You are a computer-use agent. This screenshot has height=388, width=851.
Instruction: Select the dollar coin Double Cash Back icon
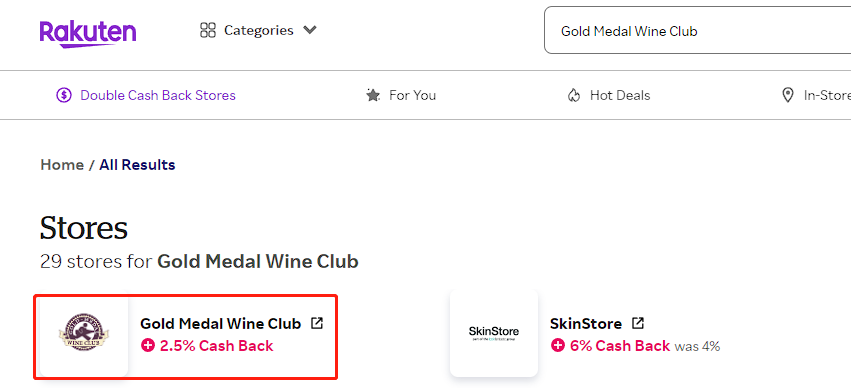(64, 96)
